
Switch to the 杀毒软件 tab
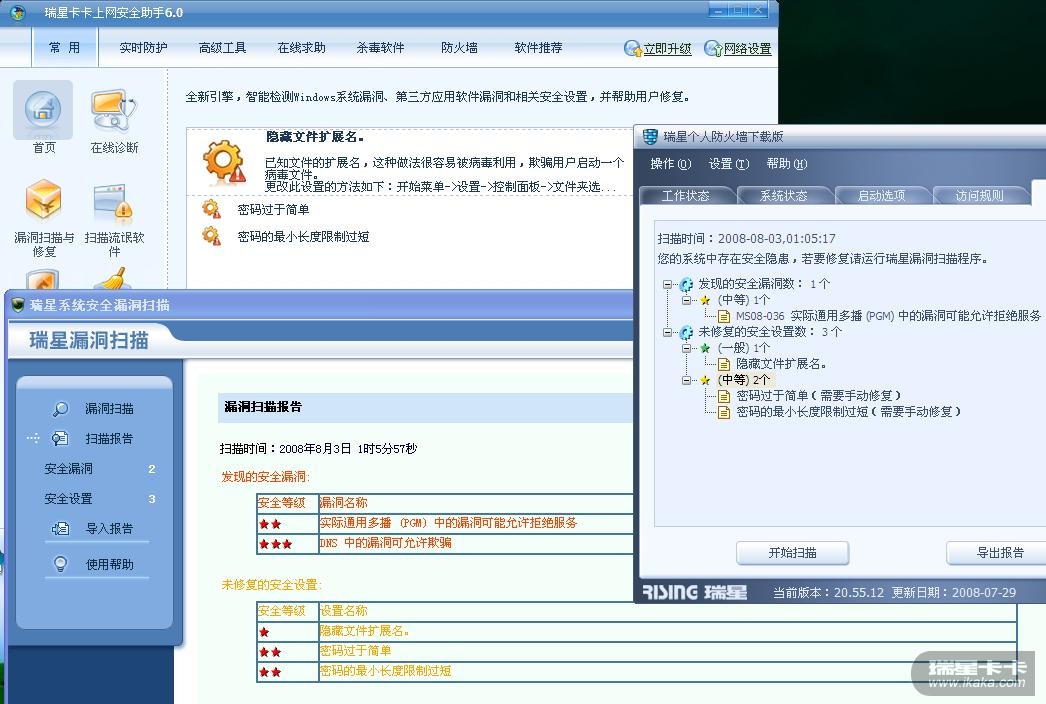click(380, 47)
